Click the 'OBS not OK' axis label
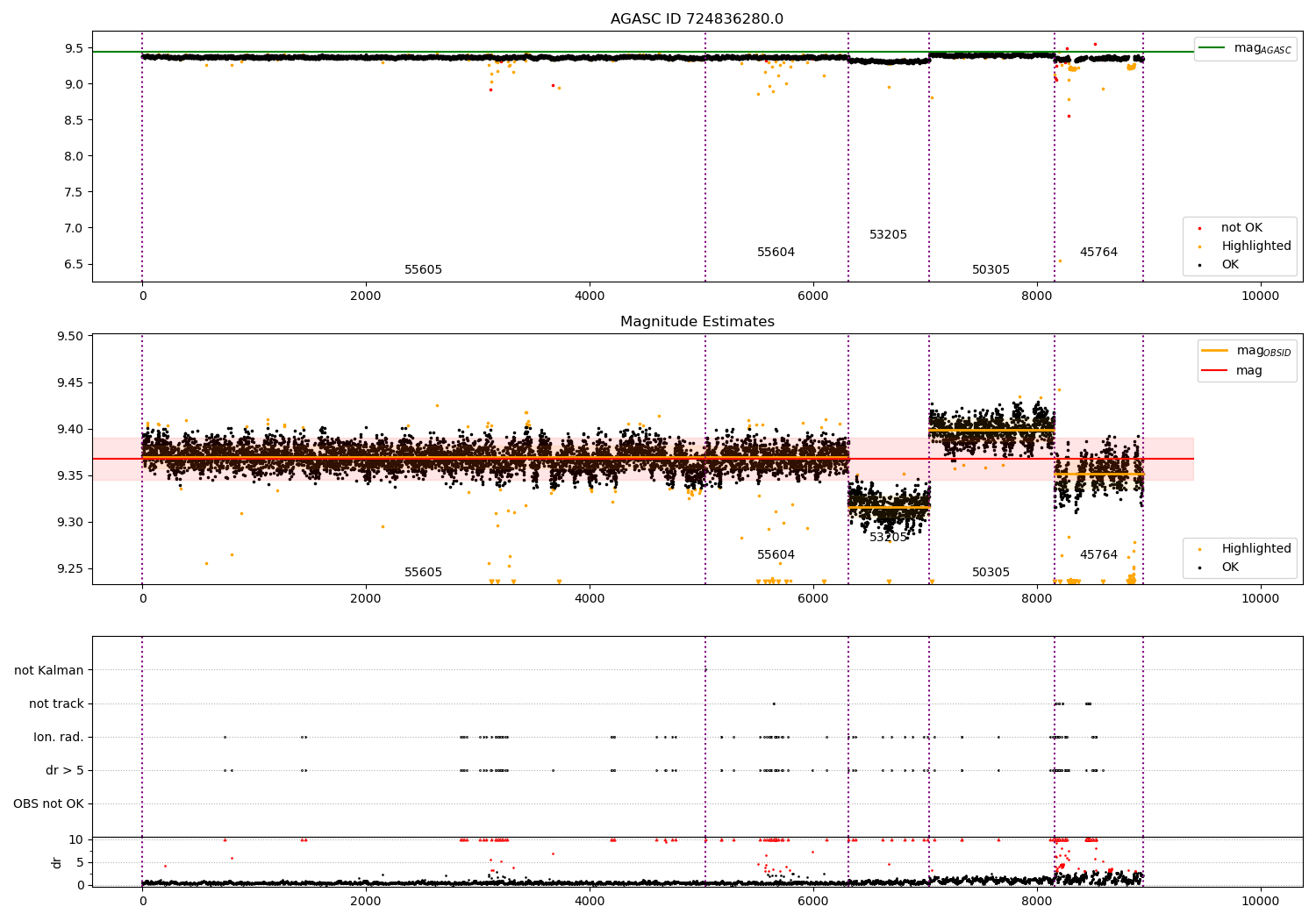1316x921 pixels. tap(48, 804)
